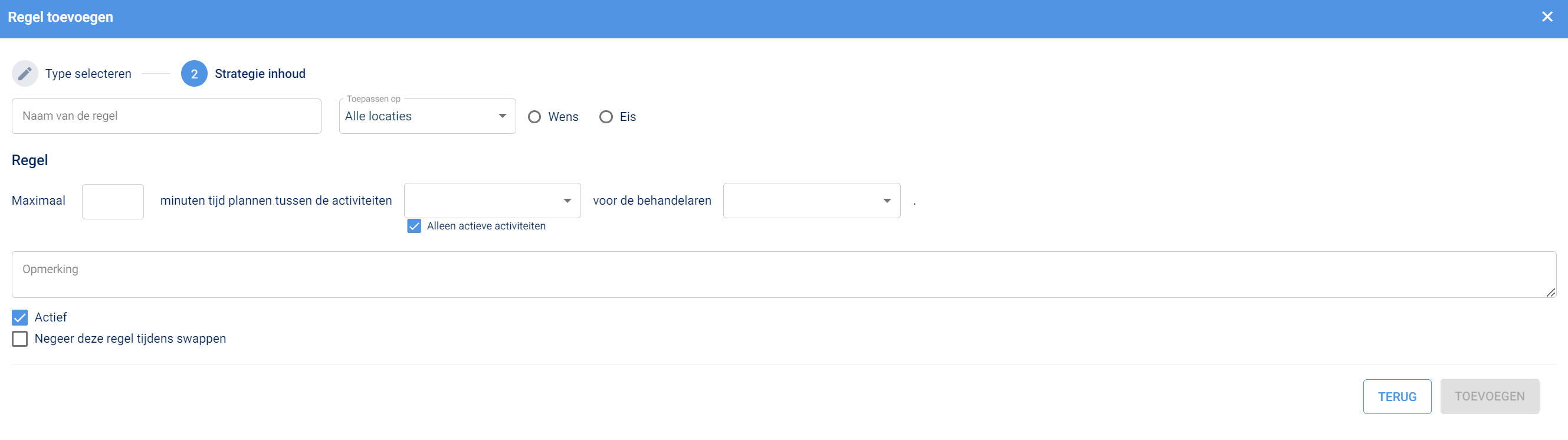Viewport: 1568px width, 440px height.
Task: Go to step 2 circle Strategie inhoud
Action: (x=194, y=74)
